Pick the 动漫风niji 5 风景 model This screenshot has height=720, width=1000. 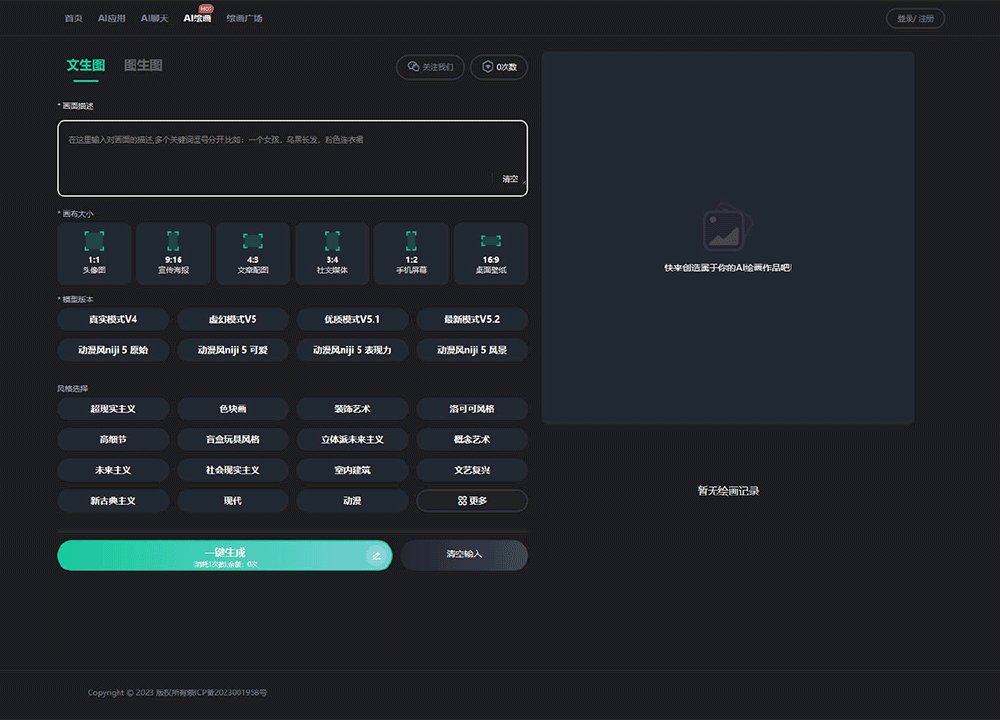(472, 350)
